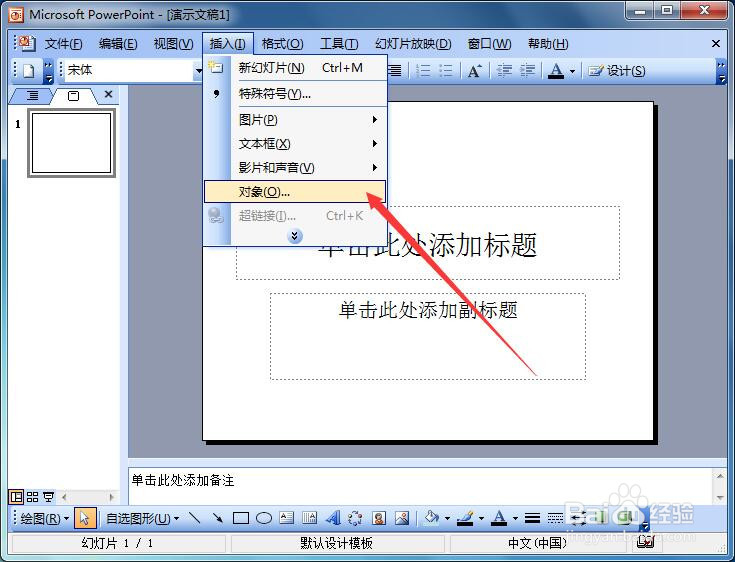This screenshot has width=735, height=562.
Task: Choose 对象(O)... from Insert menu
Action: pyautogui.click(x=295, y=191)
